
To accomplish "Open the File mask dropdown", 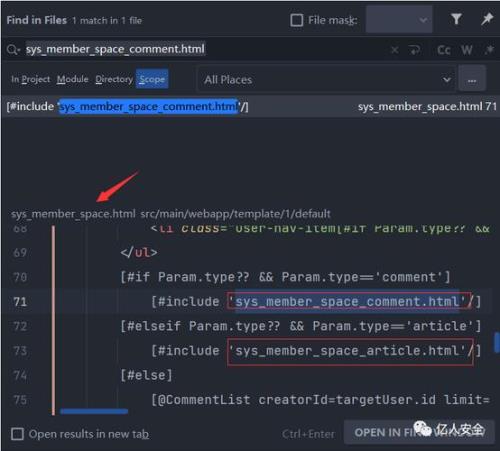I will (x=399, y=20).
